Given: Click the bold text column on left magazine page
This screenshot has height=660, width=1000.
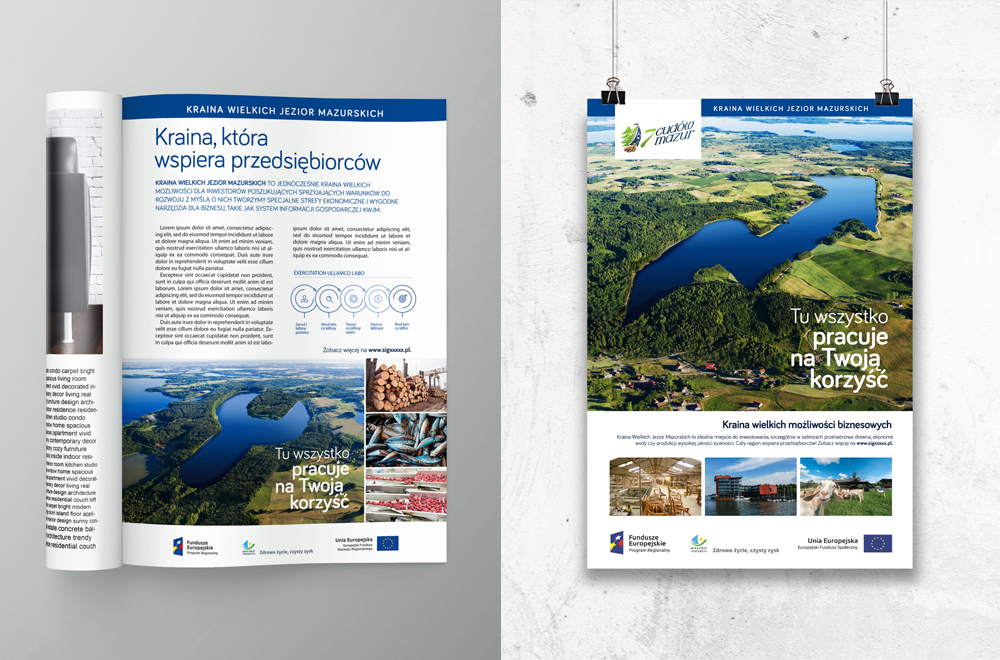Looking at the screenshot, I should 71,458.
